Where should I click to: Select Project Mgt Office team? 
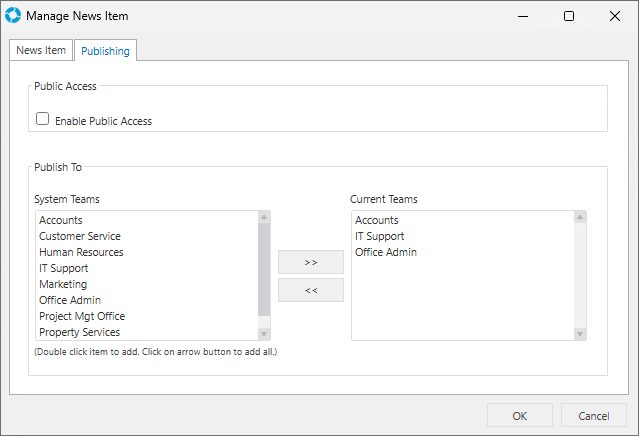point(83,316)
